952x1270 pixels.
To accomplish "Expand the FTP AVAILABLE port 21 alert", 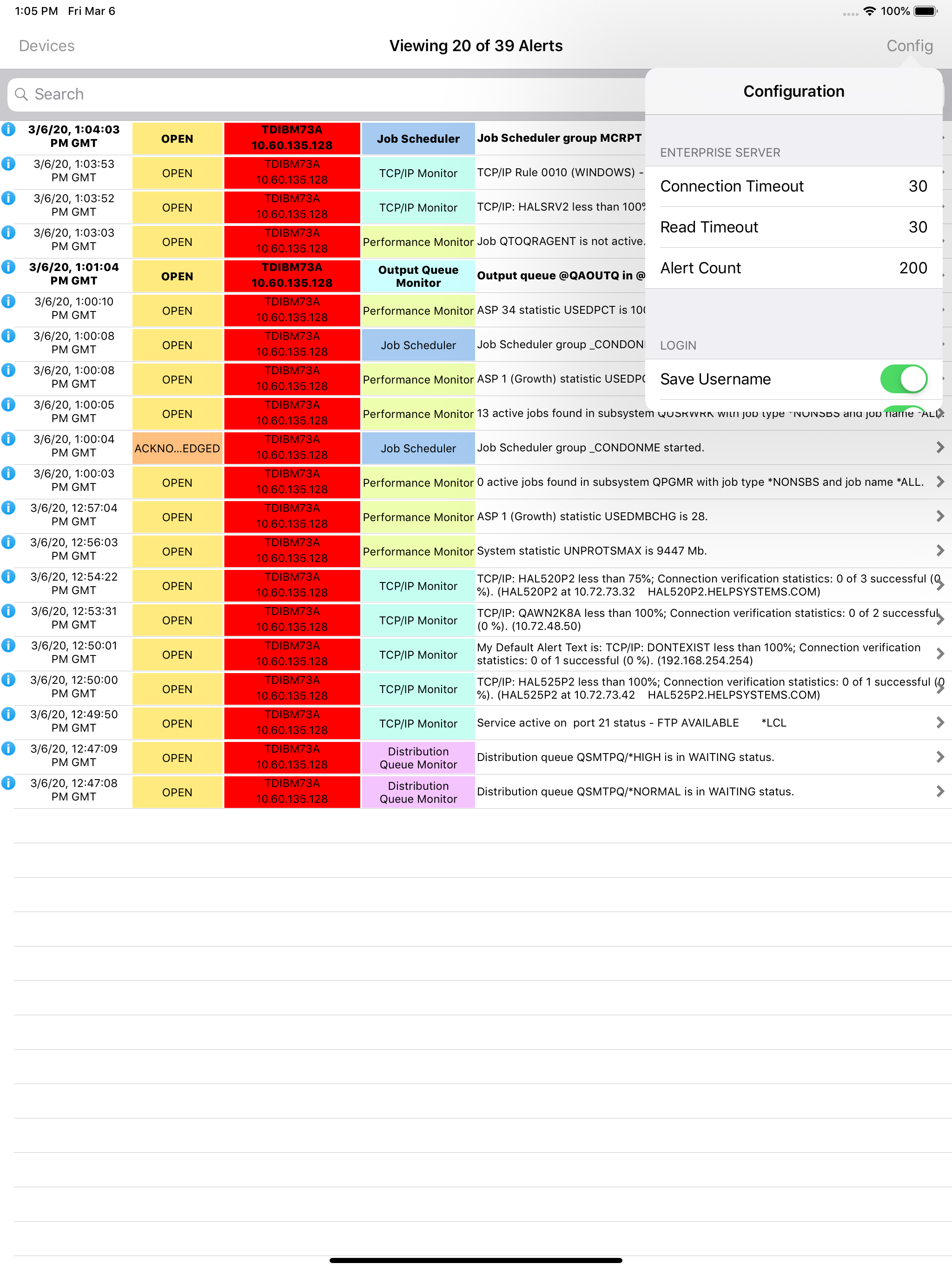I will click(x=940, y=723).
